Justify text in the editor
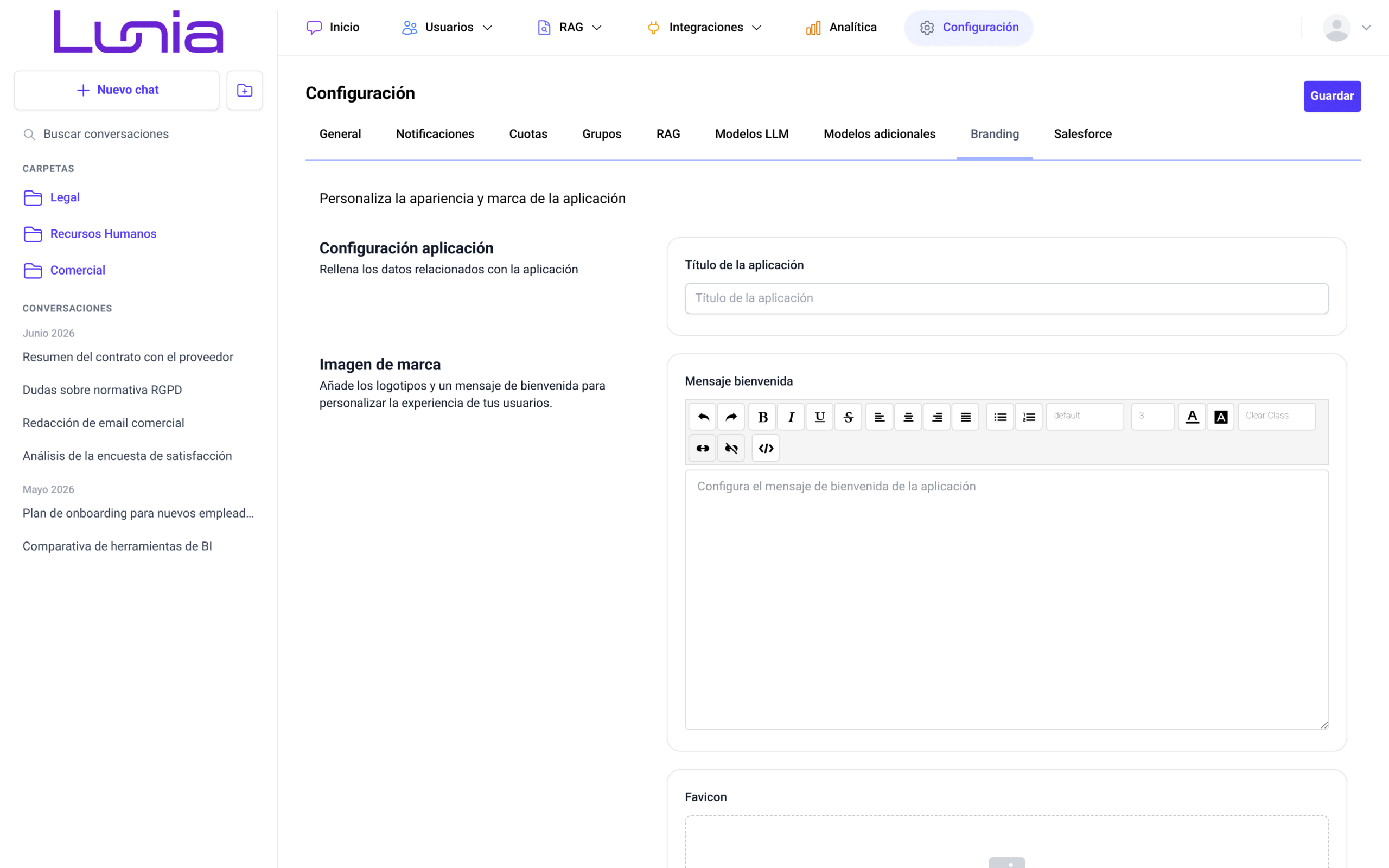Viewport: 1389px width, 868px height. [965, 417]
